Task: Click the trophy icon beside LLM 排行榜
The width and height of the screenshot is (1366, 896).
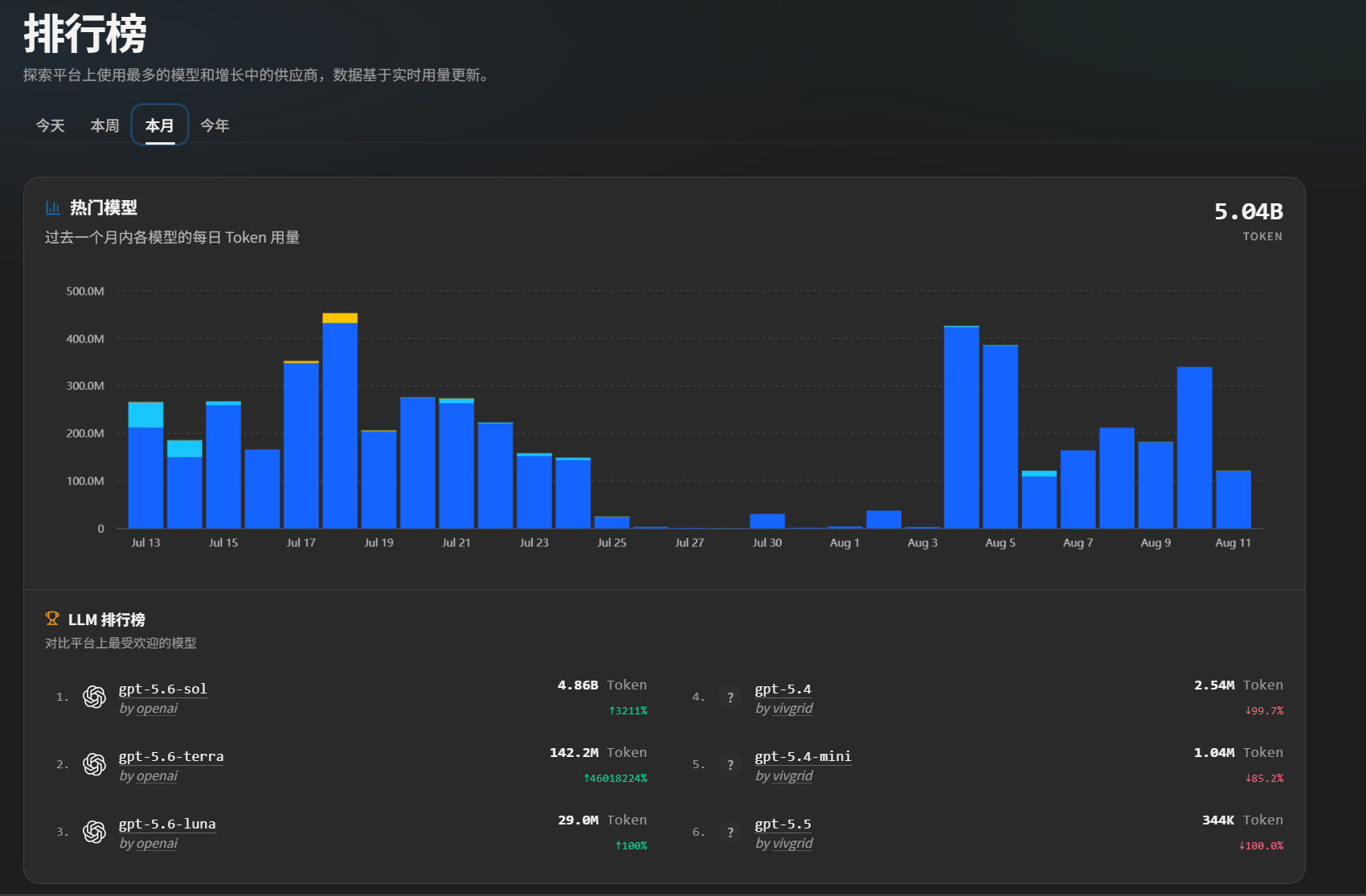Action: [52, 619]
